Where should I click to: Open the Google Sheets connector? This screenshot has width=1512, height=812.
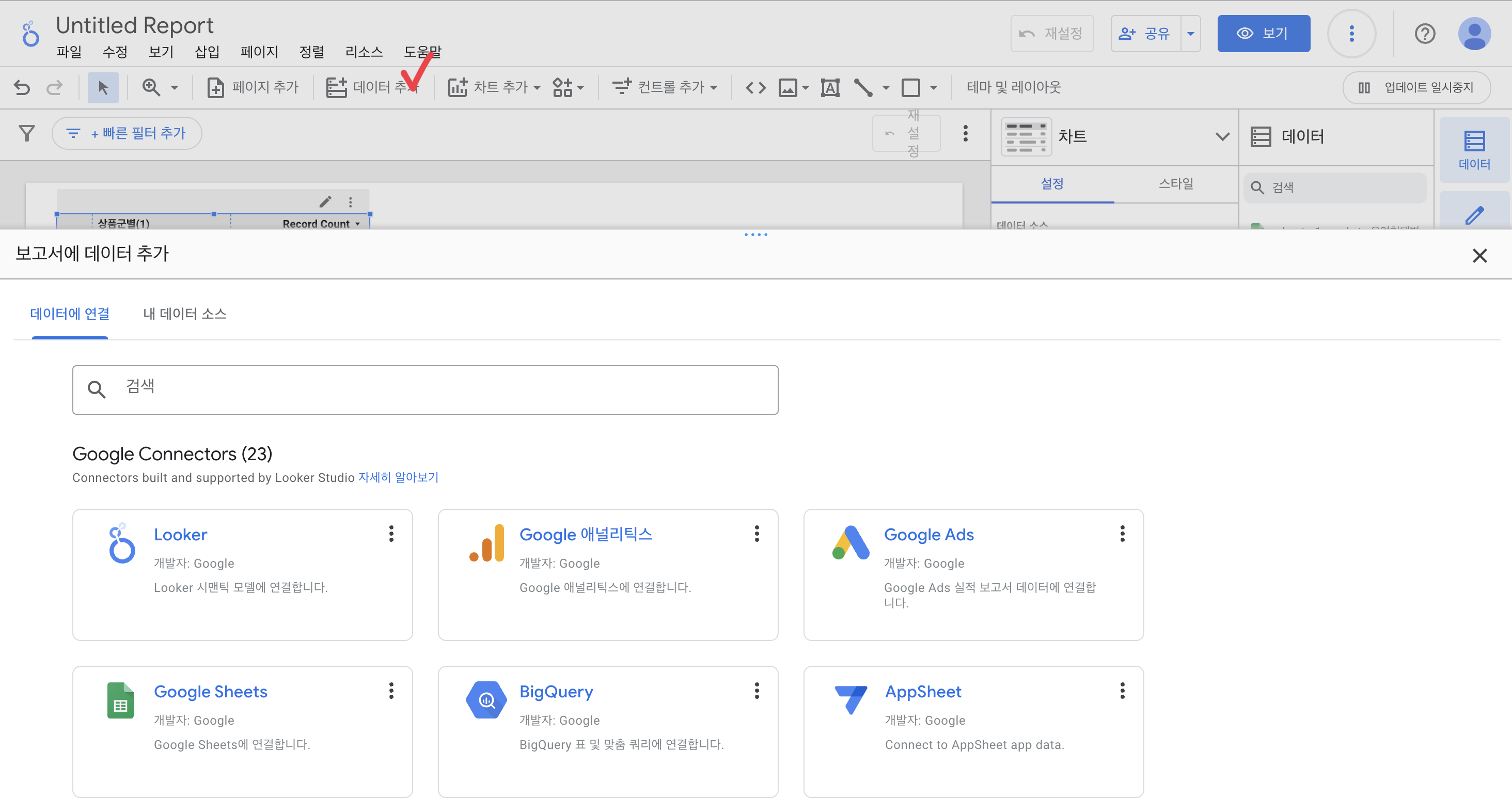click(x=210, y=692)
